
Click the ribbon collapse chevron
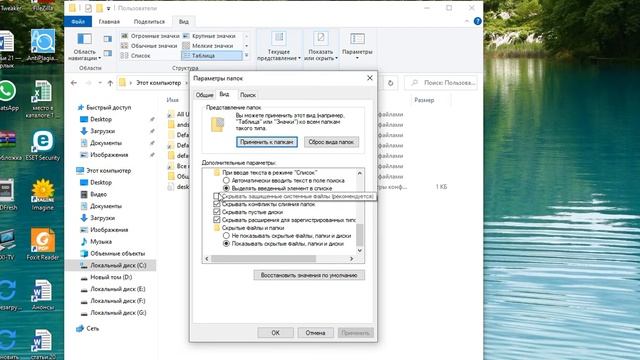(x=467, y=21)
